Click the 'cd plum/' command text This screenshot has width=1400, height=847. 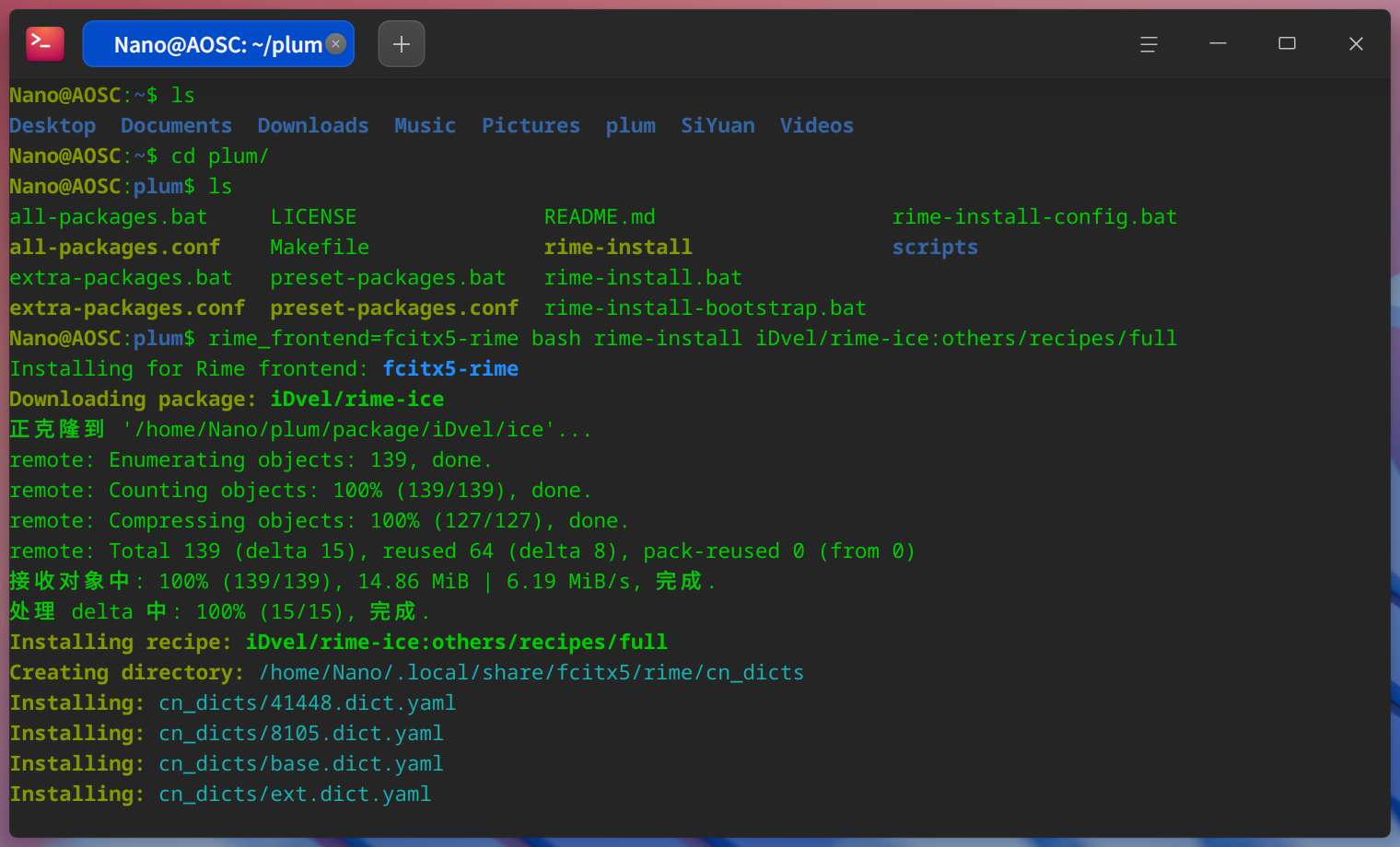click(x=220, y=156)
